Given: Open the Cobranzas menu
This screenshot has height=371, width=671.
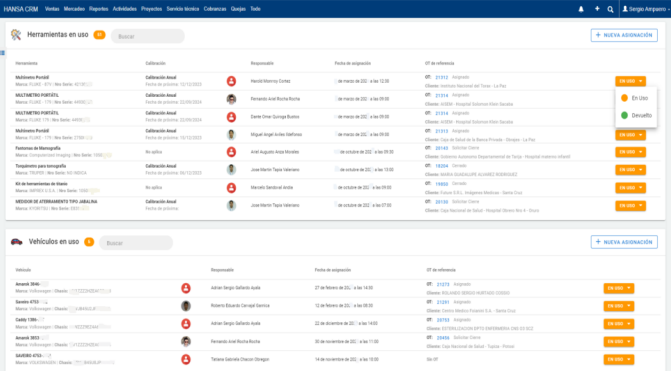Looking at the screenshot, I should tap(215, 9).
